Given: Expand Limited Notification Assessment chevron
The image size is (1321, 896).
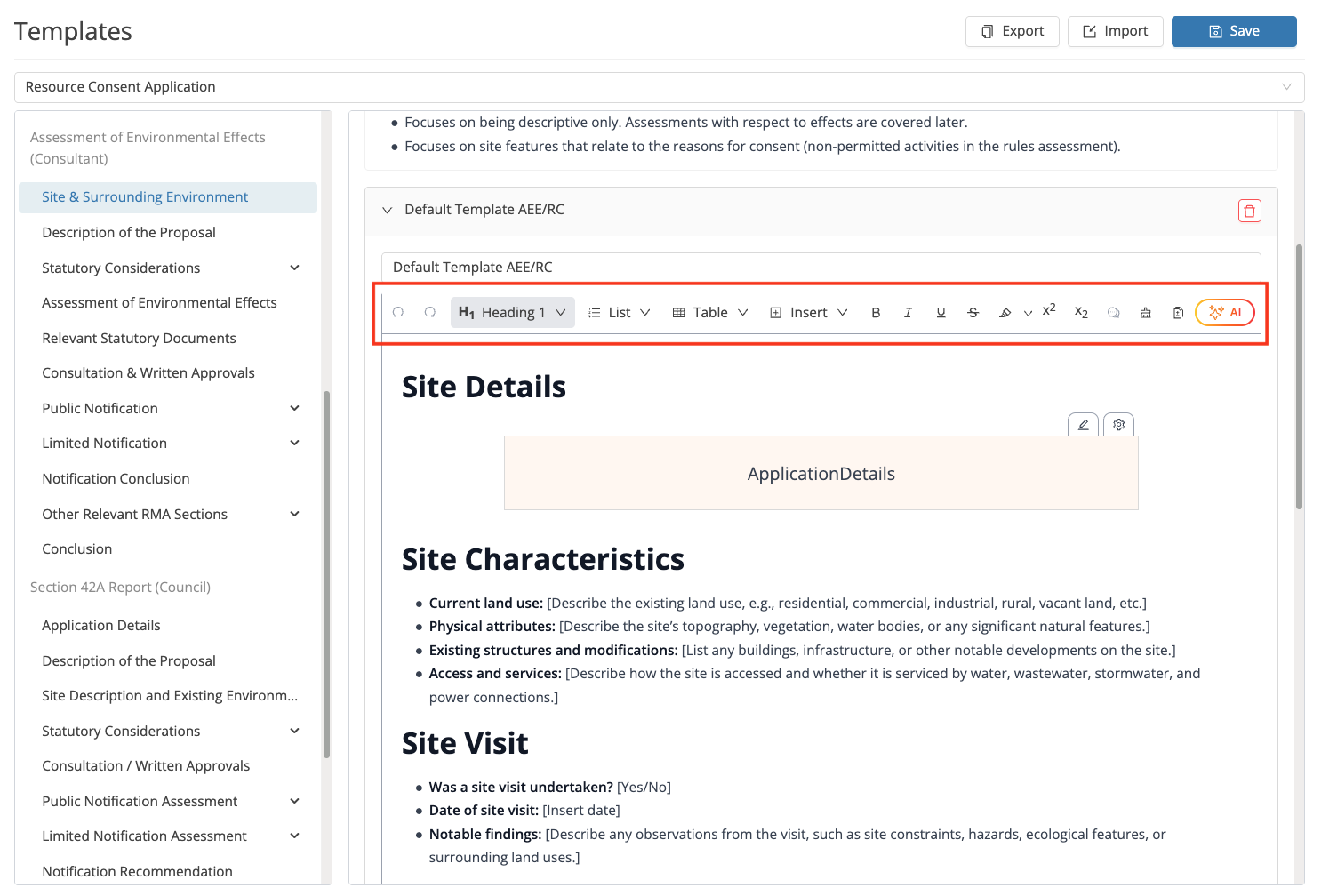Looking at the screenshot, I should (294, 836).
